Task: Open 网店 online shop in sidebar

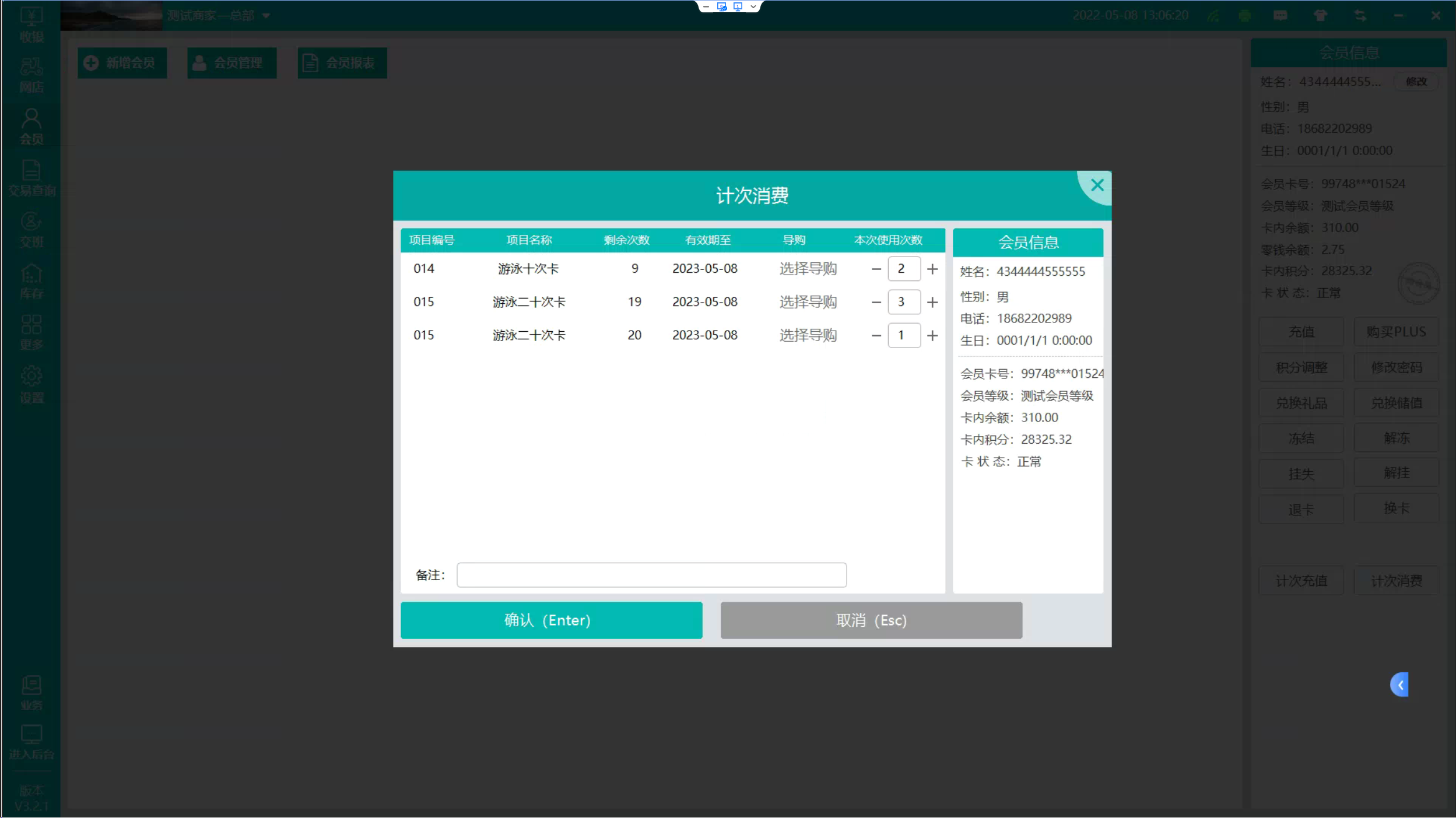Action: click(31, 76)
